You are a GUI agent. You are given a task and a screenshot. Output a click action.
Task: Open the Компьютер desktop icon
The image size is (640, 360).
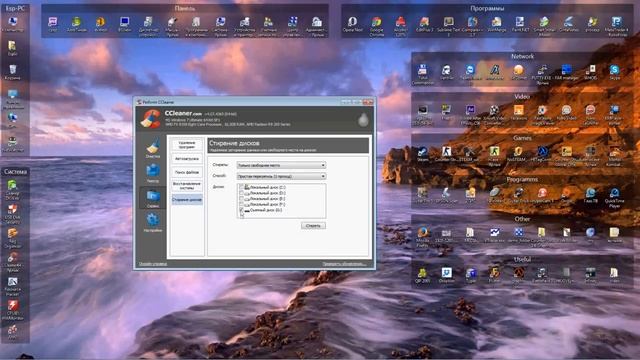(x=13, y=24)
